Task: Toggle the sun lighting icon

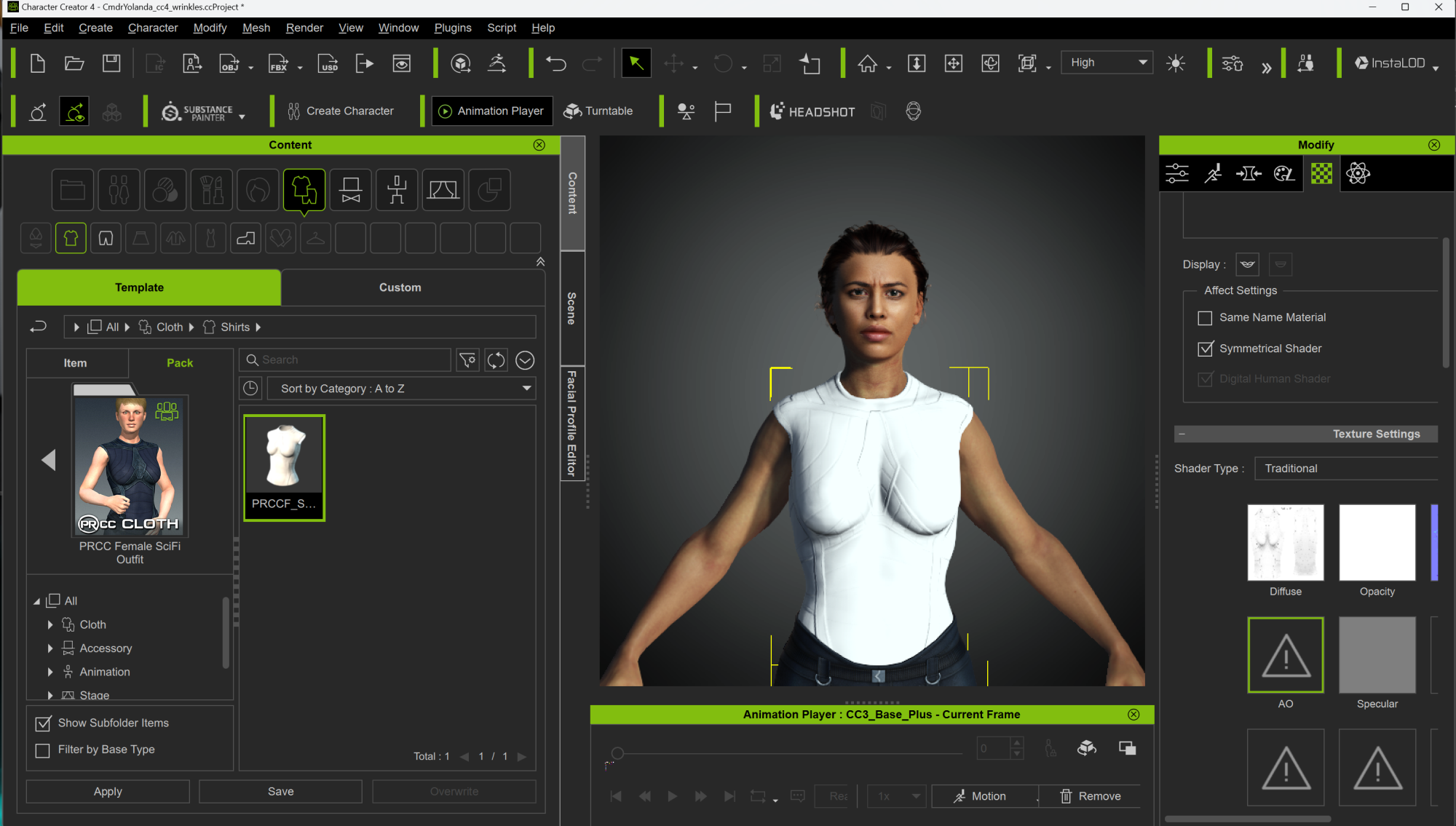Action: (1176, 63)
